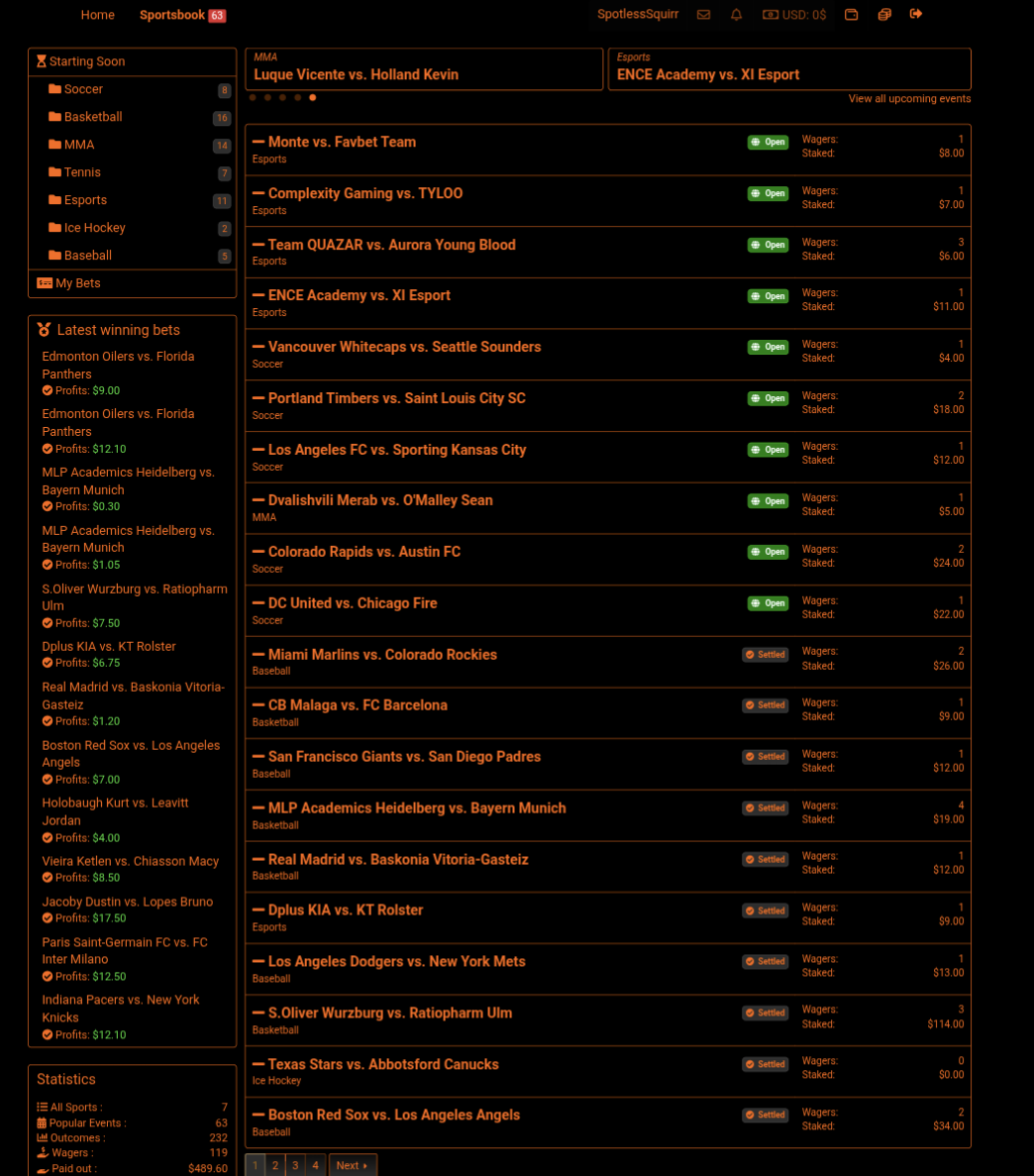Click the $114.00 staked amount for S.Oliver Wurzburg
Screen dimensions: 1034x1176
946,1023
